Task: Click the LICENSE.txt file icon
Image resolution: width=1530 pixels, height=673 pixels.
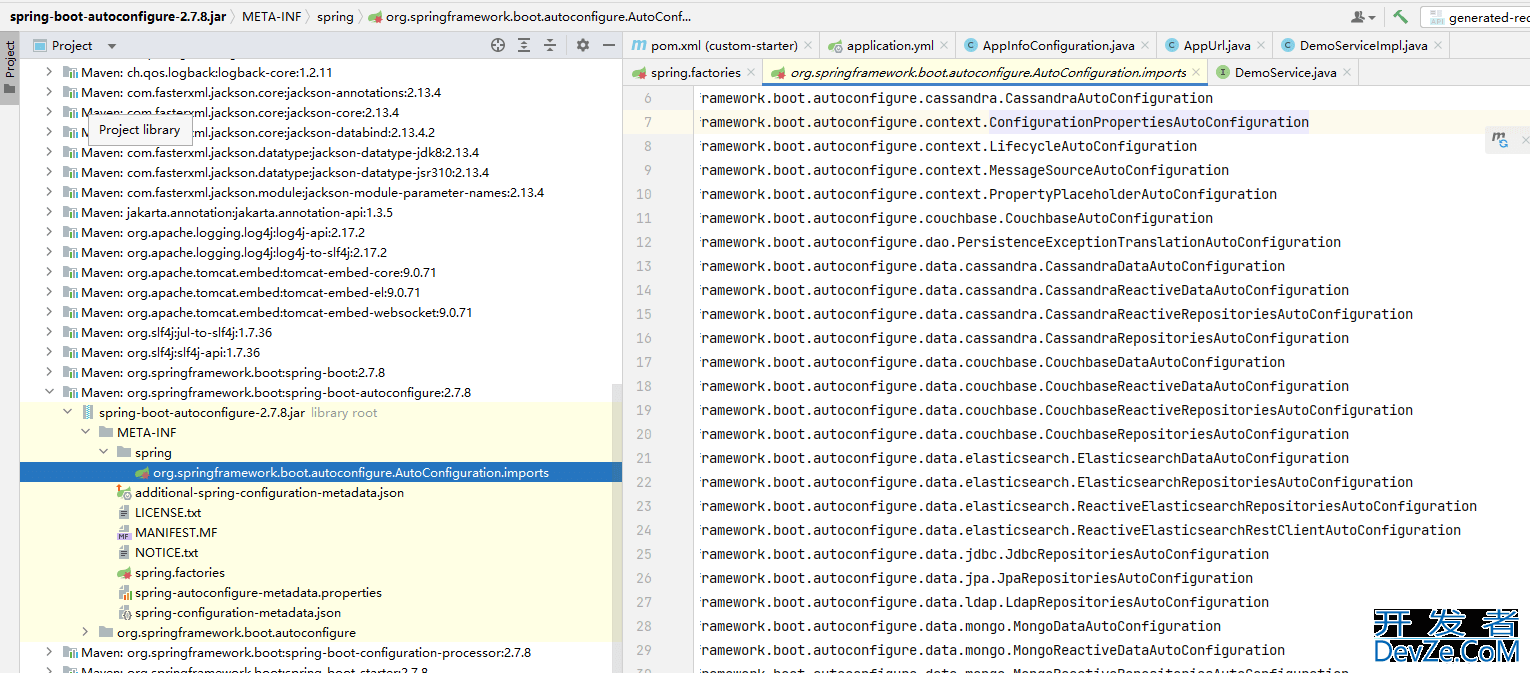Action: (124, 513)
